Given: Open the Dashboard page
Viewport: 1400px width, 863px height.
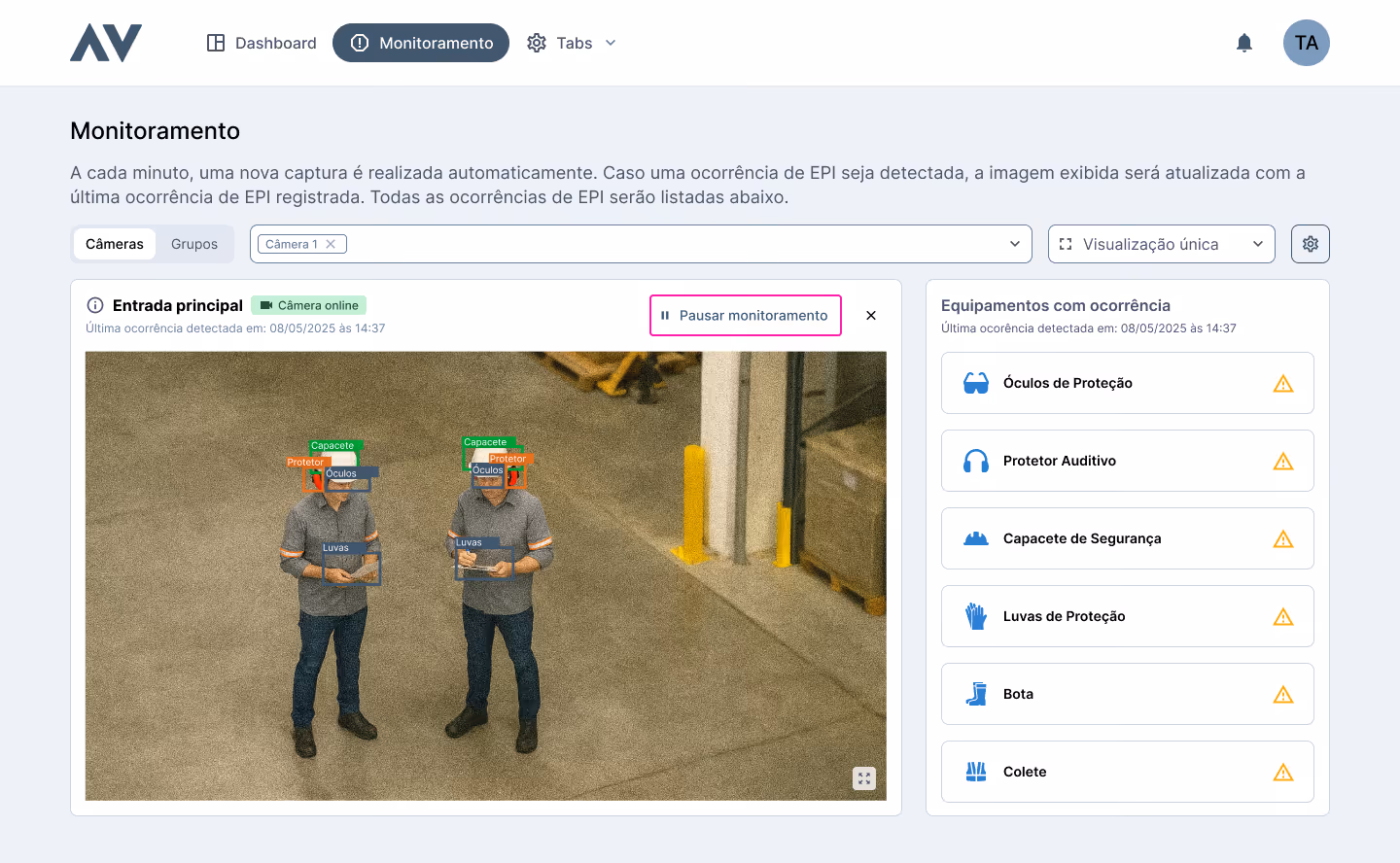Looking at the screenshot, I should (262, 43).
